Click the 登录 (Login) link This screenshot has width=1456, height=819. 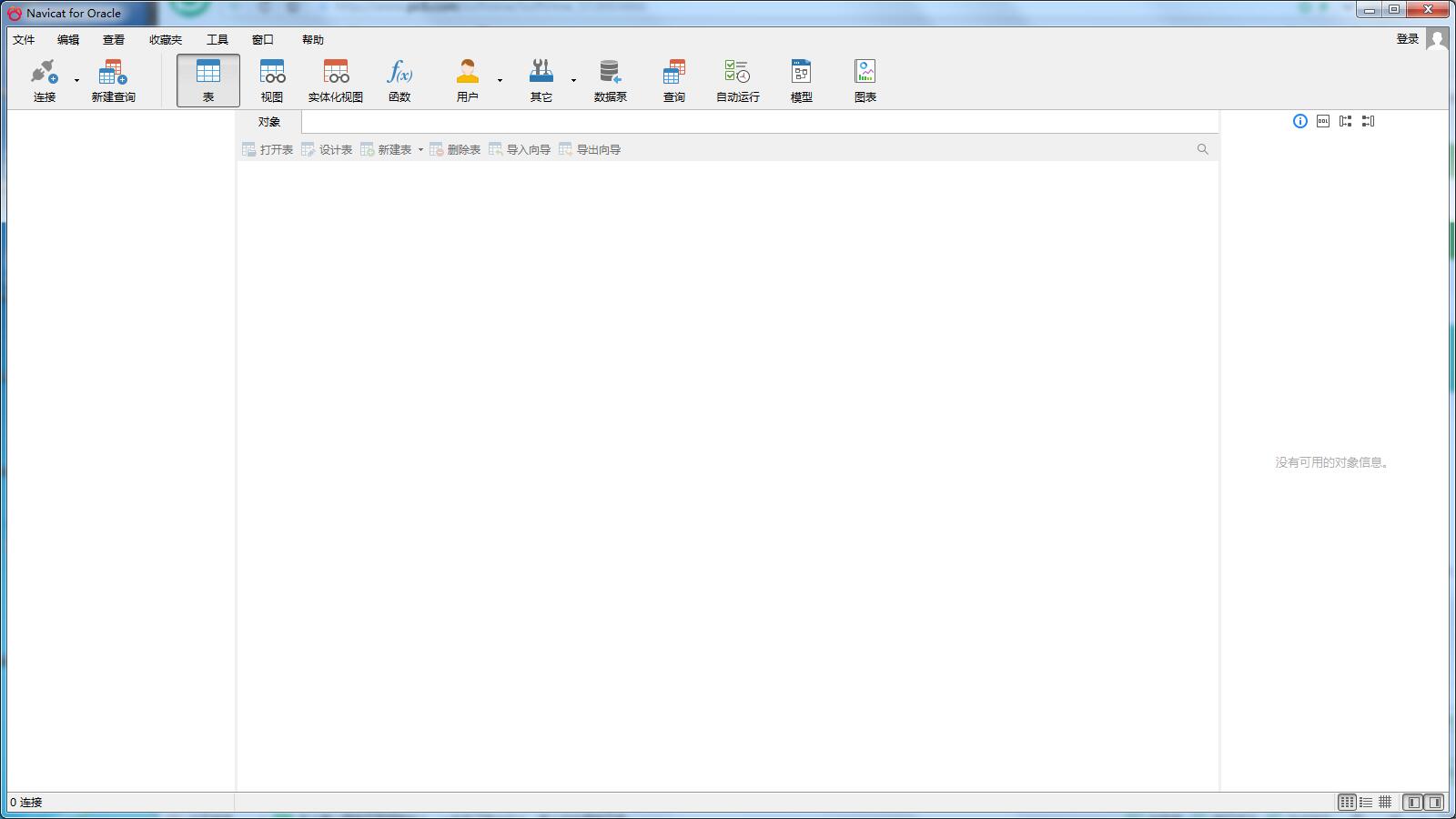[x=1405, y=39]
